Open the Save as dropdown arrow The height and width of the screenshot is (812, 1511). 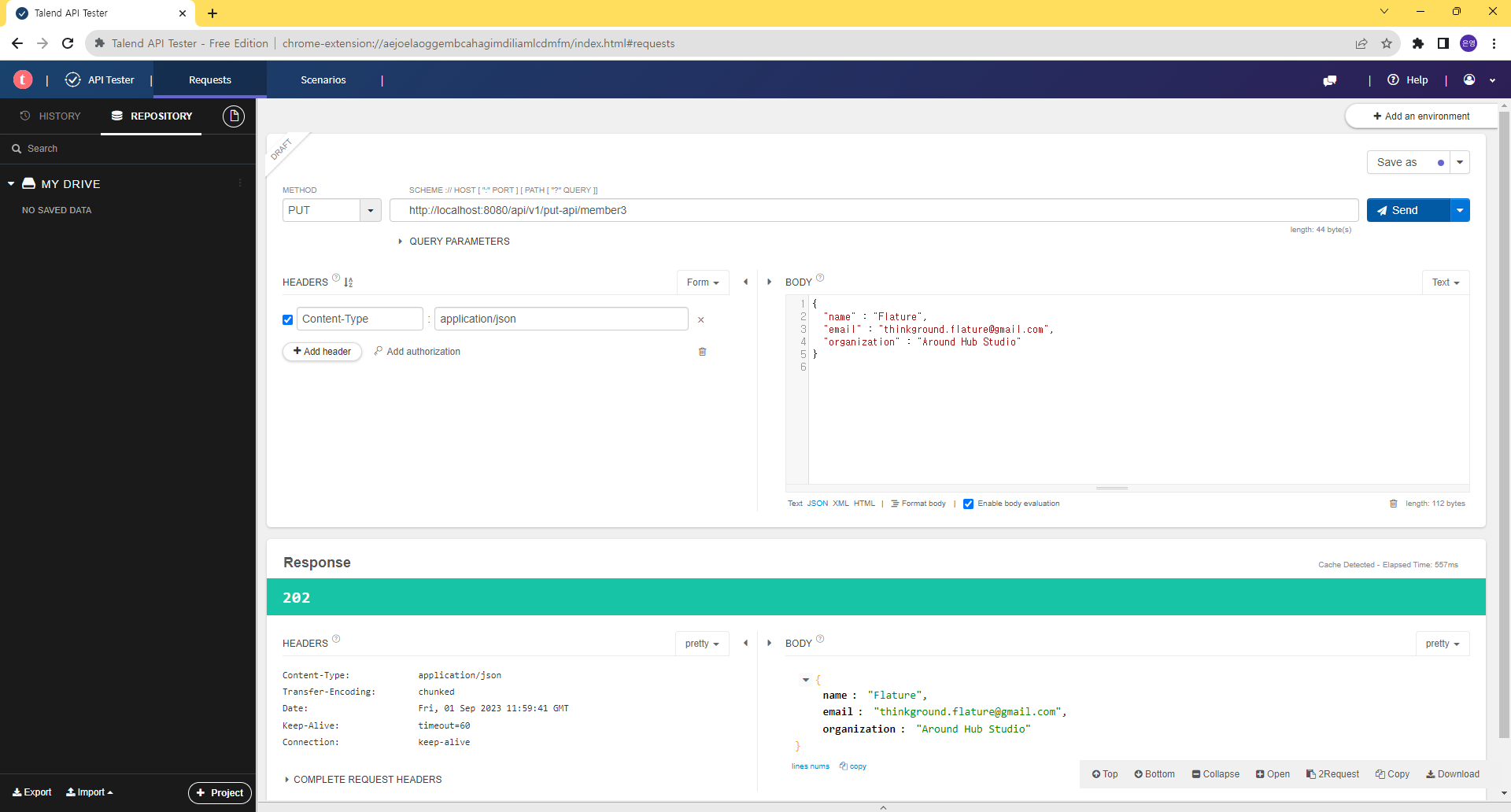(1460, 162)
